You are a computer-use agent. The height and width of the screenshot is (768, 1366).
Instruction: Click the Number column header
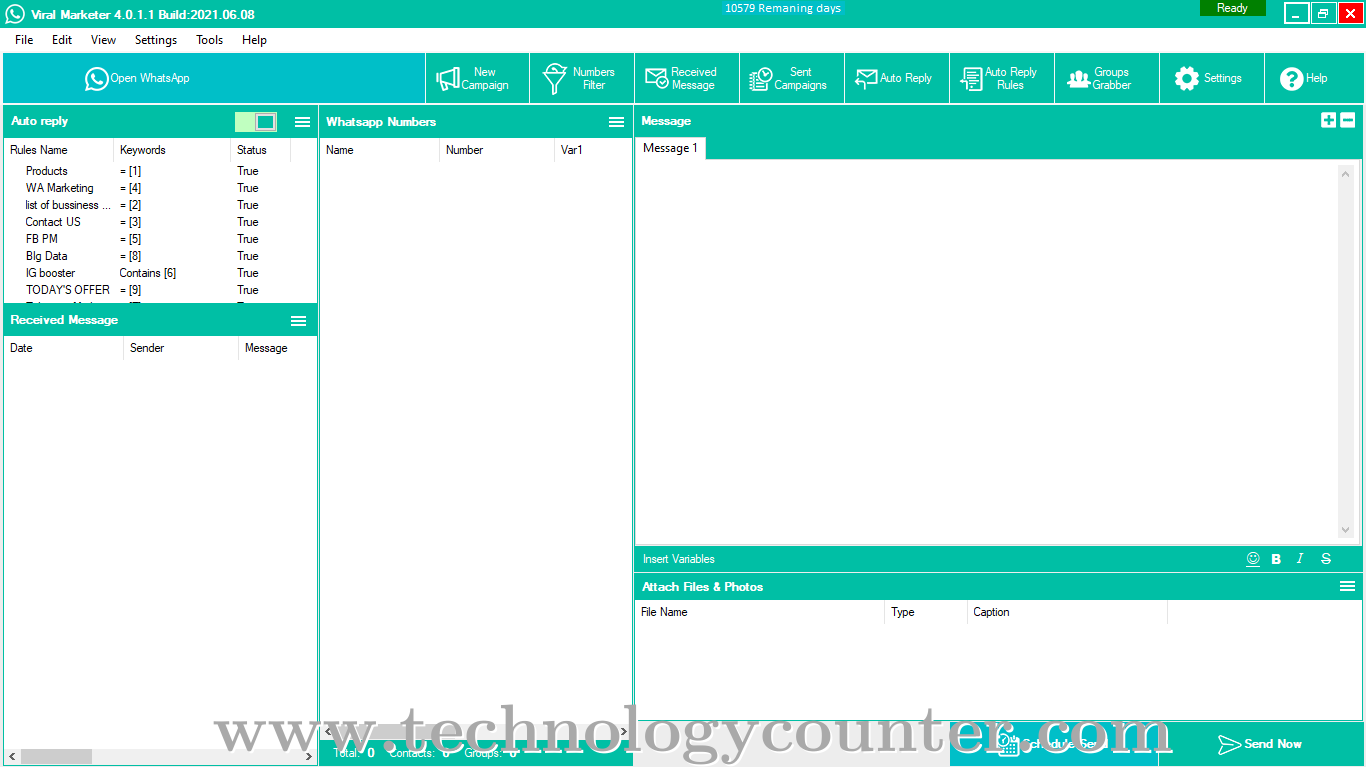[497, 150]
